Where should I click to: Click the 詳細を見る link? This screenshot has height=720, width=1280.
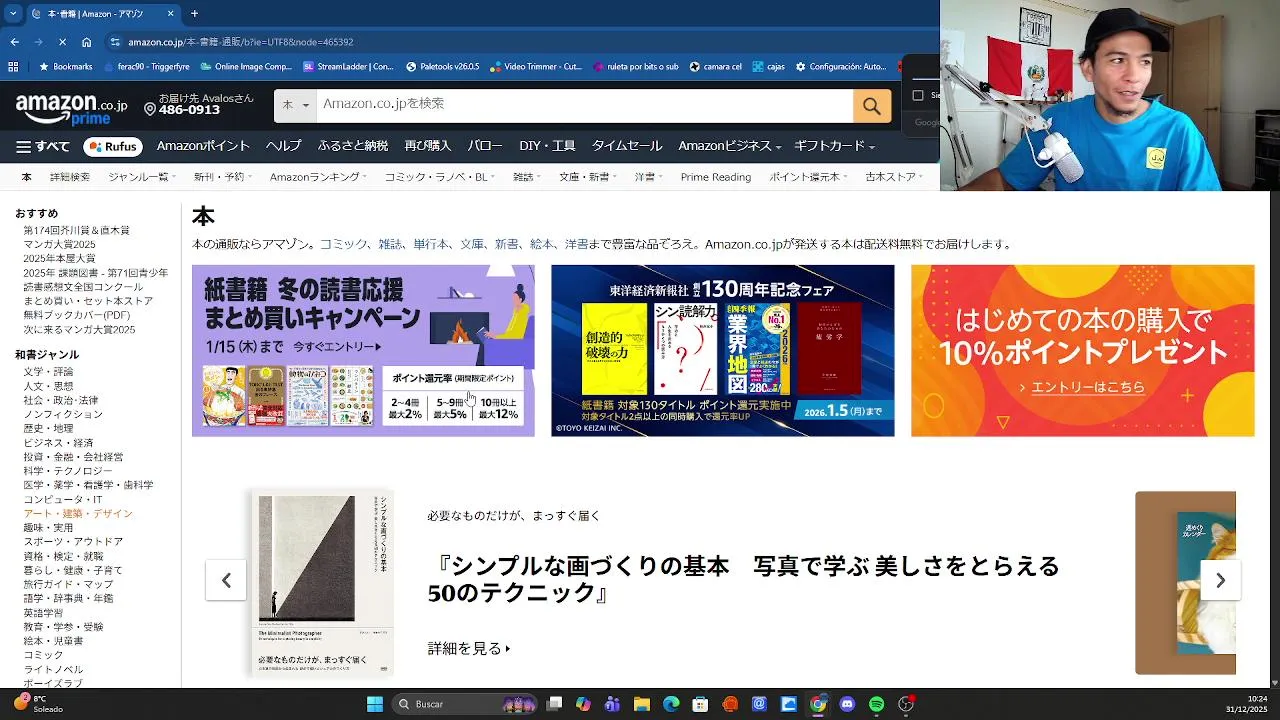click(469, 649)
